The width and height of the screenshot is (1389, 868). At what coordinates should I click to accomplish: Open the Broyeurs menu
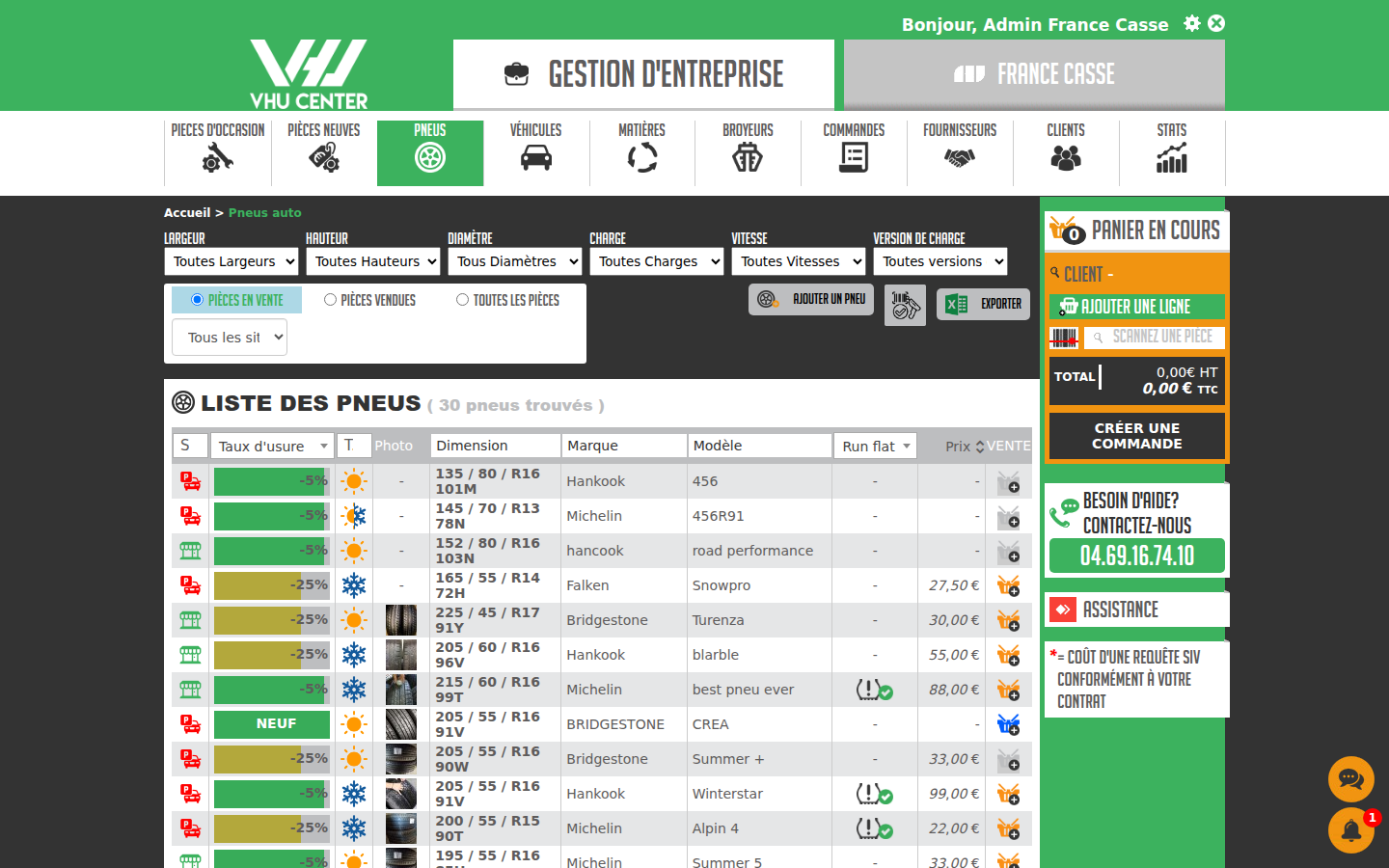pos(748,151)
